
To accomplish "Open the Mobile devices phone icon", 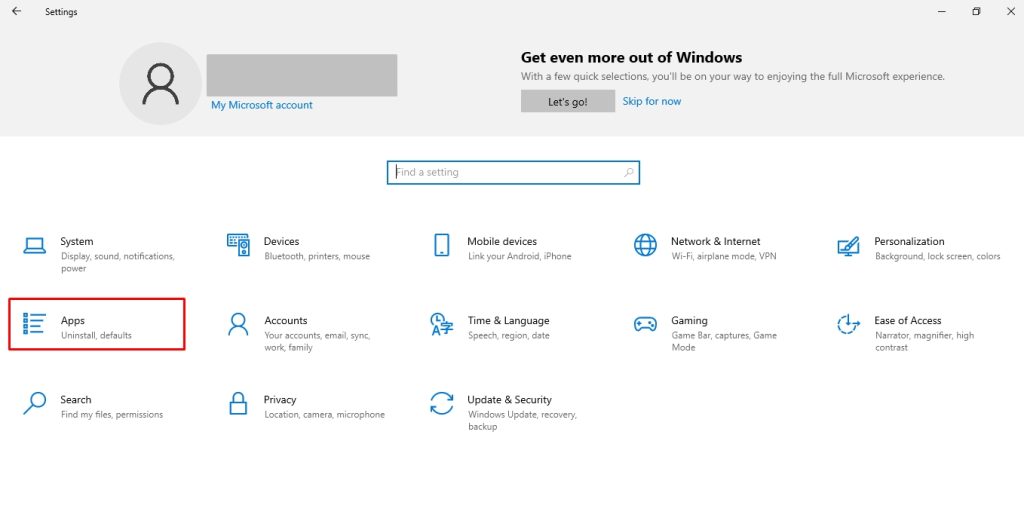I will 441,245.
